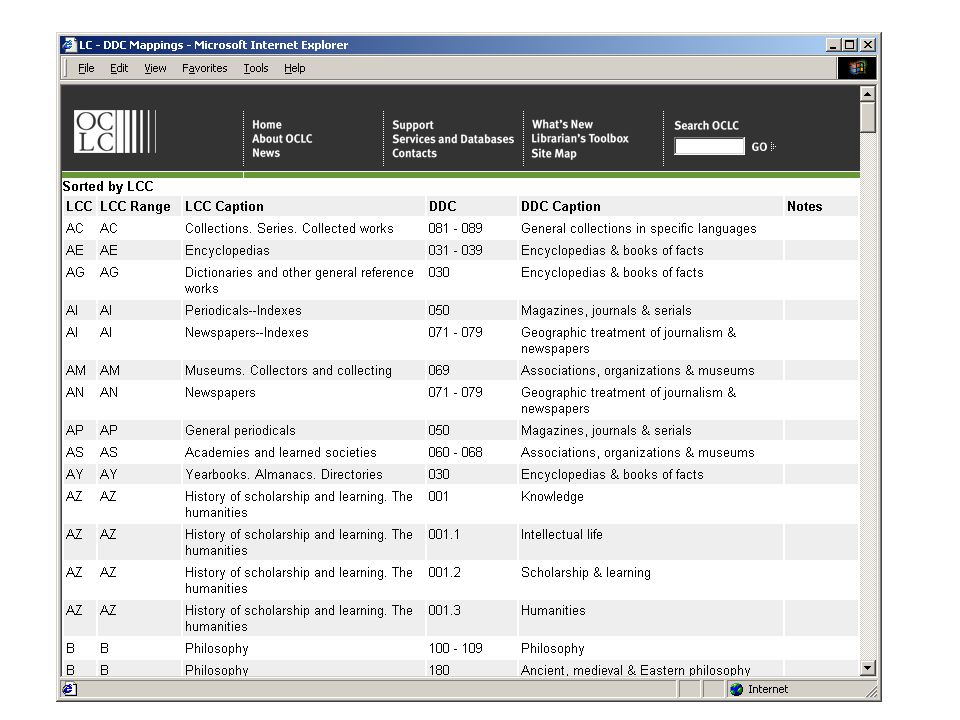Click the Internet zone globe icon
Viewport: 960px width, 720px height.
(736, 689)
